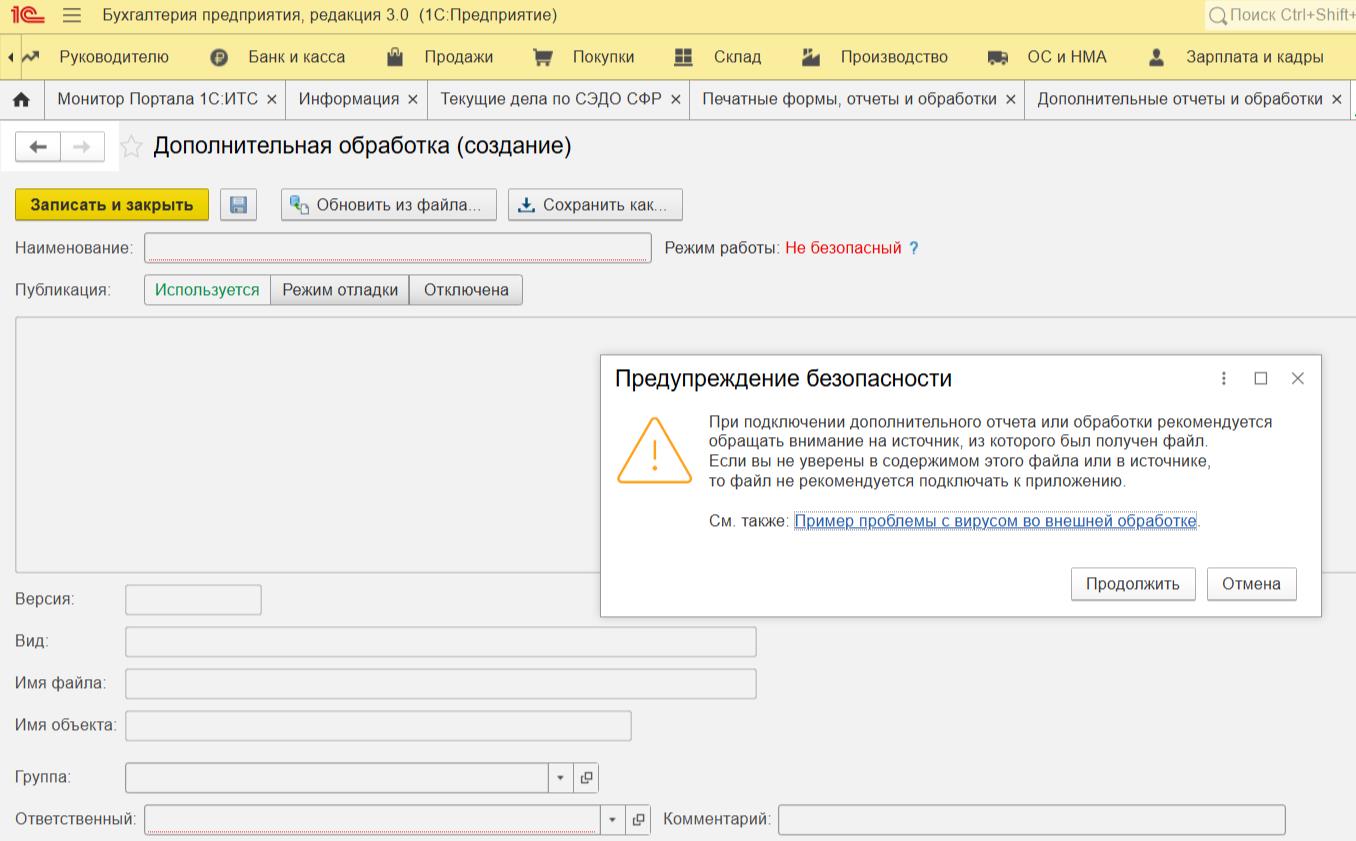
Task: Set publication to Используется
Action: 207,290
